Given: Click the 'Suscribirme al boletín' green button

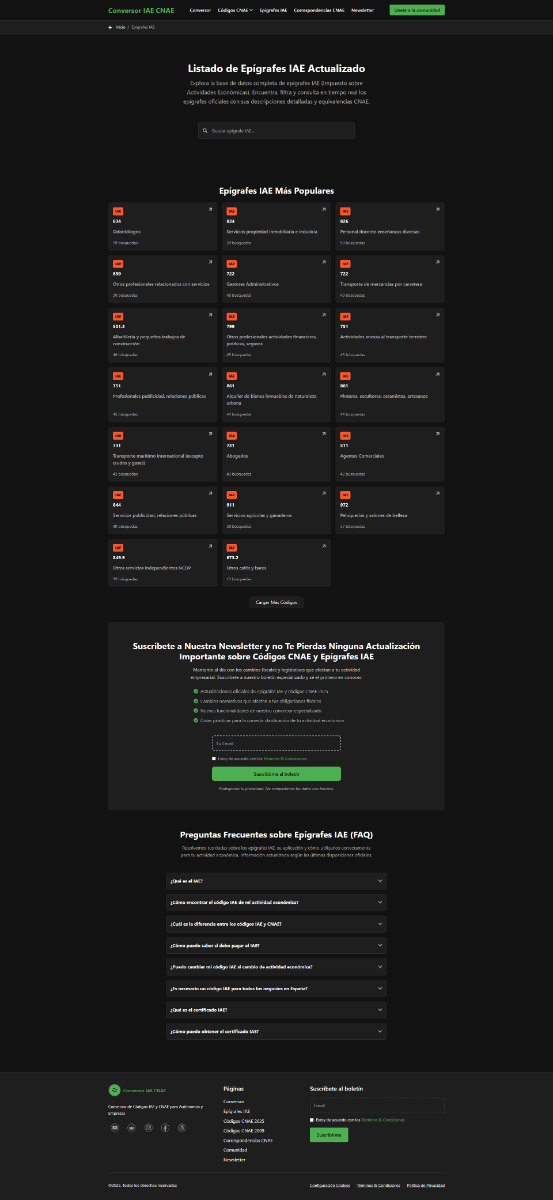Looking at the screenshot, I should point(276,774).
